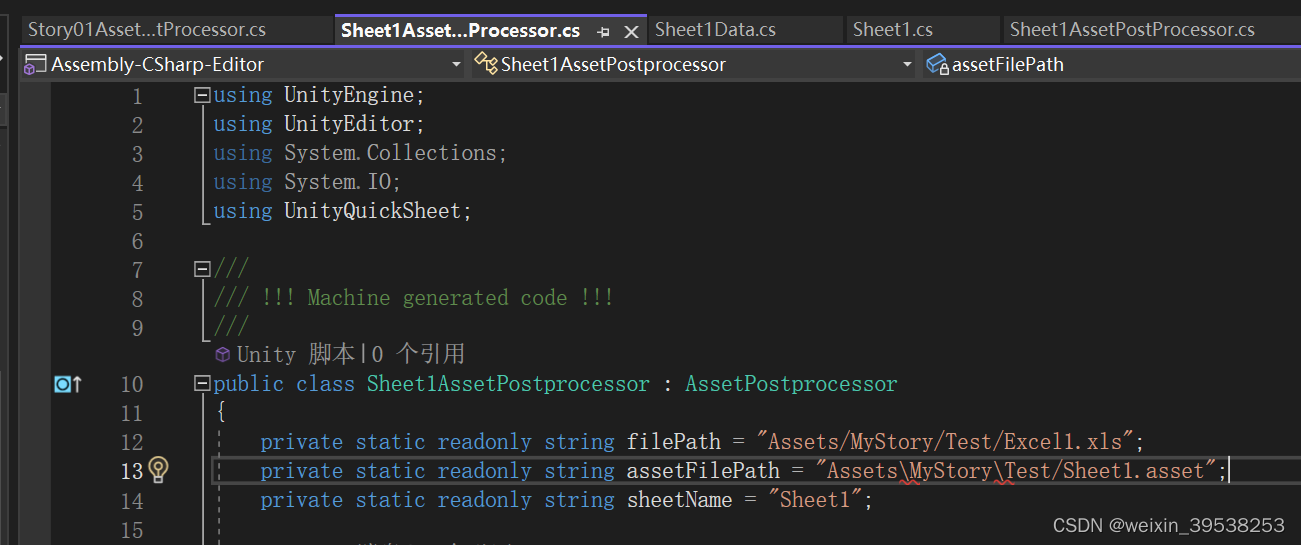Collapse the using directives block

[x=203, y=96]
